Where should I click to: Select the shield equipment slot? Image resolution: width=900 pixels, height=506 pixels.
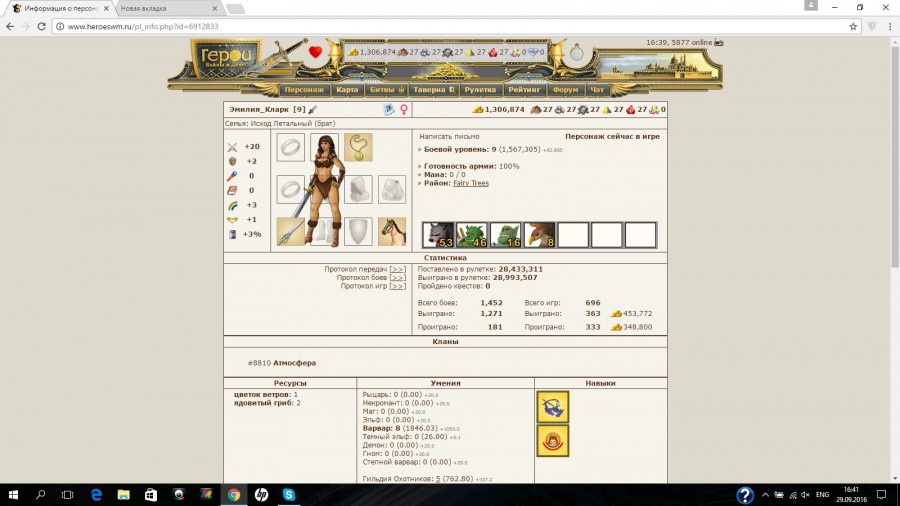coord(358,232)
